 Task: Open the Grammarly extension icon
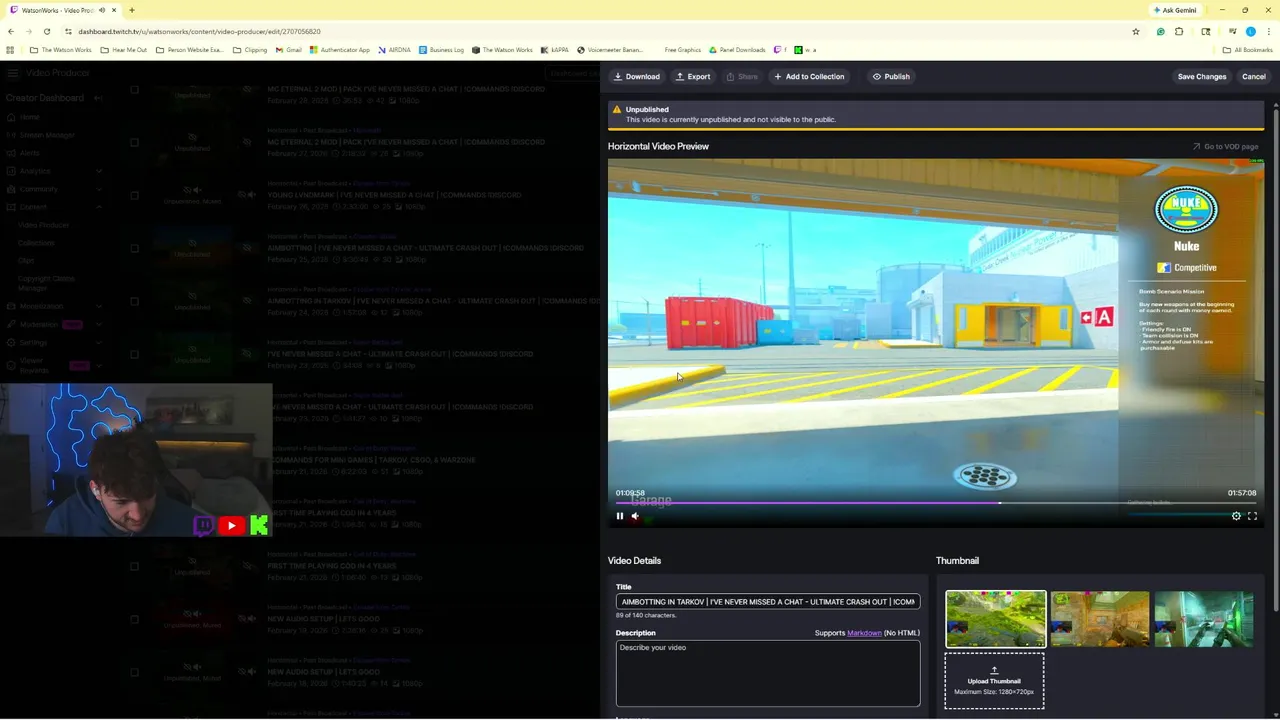pos(1160,31)
